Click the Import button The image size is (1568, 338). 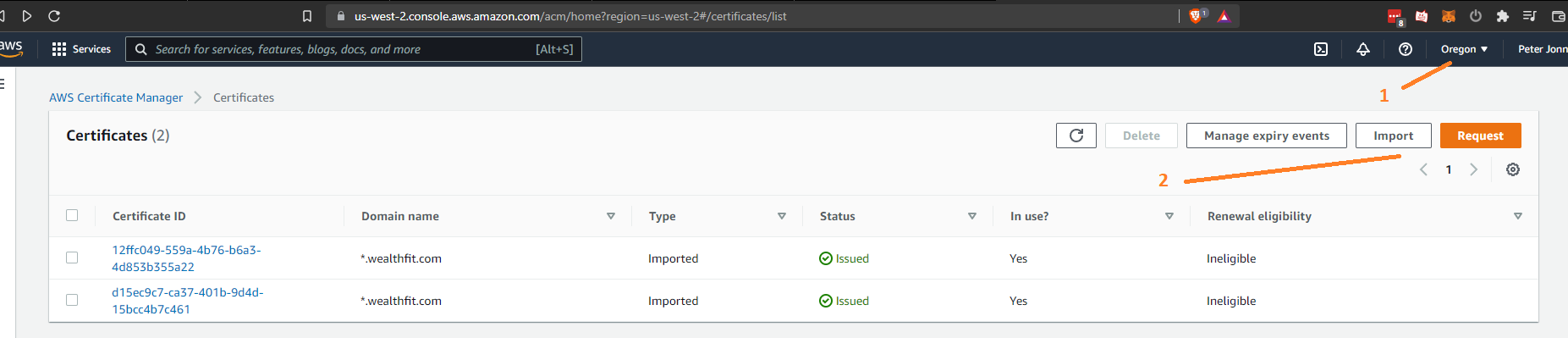(1394, 136)
